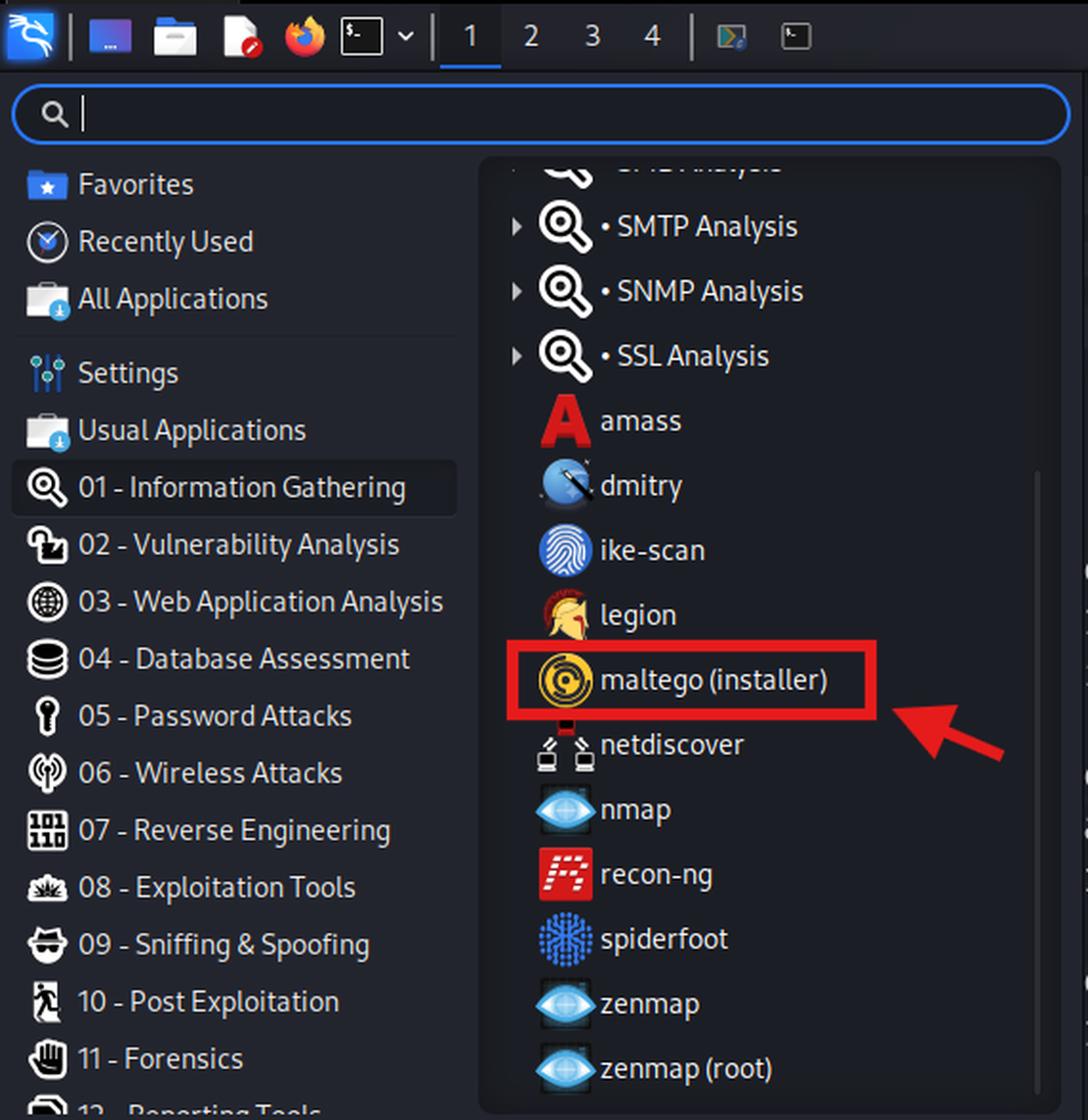
Task: Launch recon-ng from the list
Action: pos(656,875)
